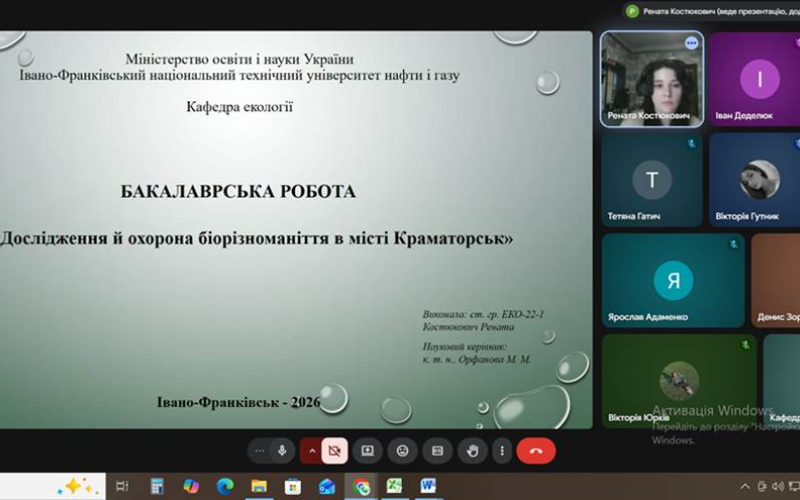Raise hand using the hand icon
800x500 pixels.
coord(472,451)
